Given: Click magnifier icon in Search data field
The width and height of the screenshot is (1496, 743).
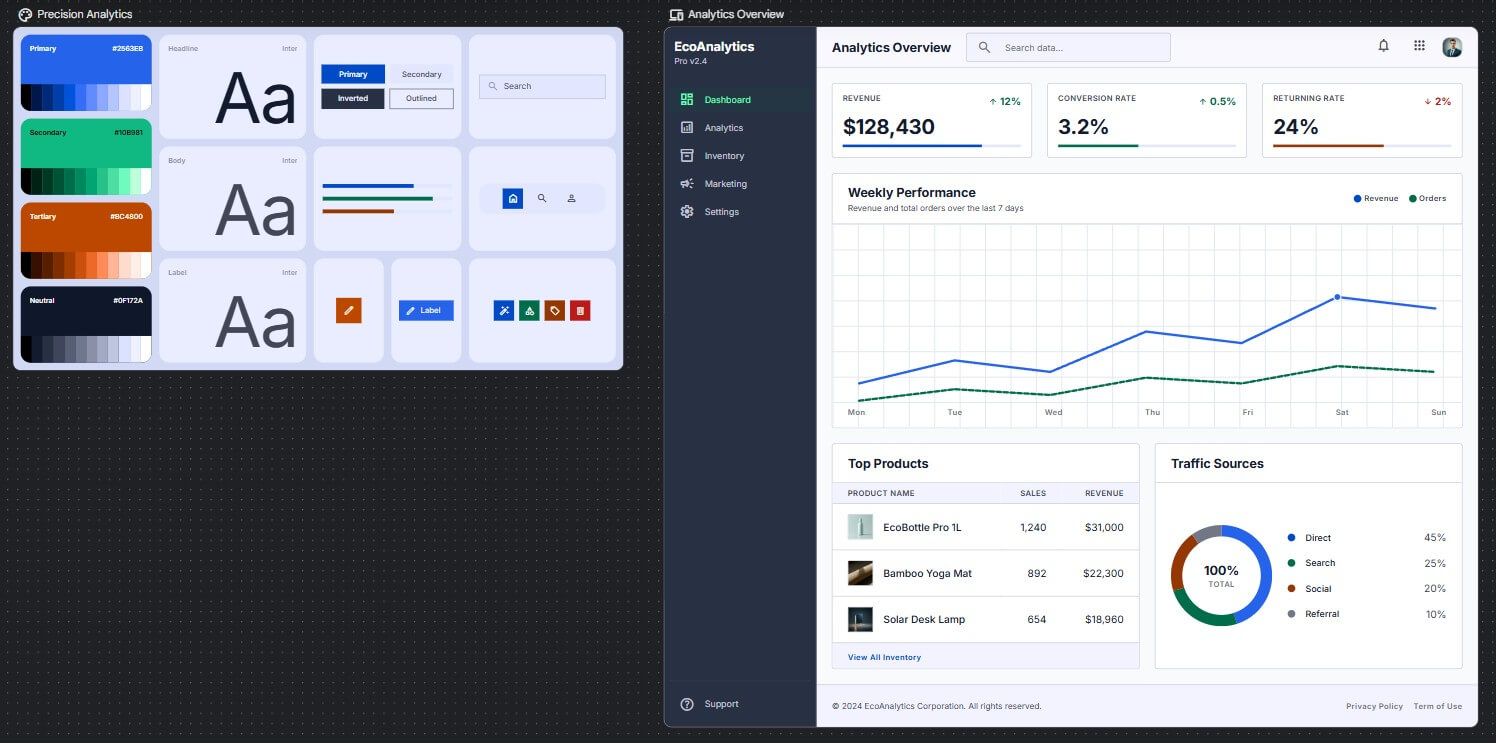Looking at the screenshot, I should (x=984, y=47).
